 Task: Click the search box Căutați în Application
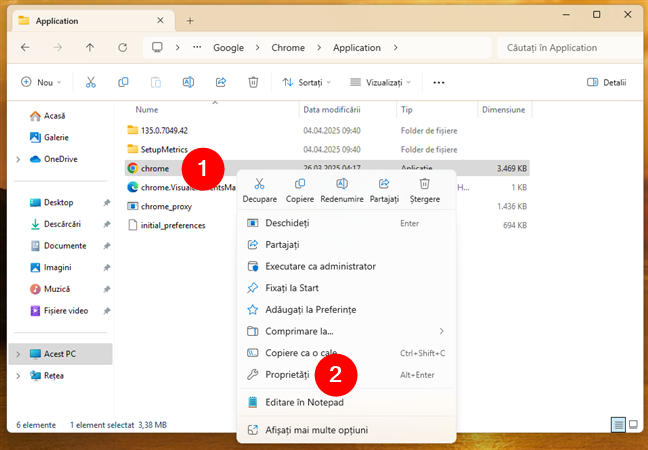click(x=572, y=48)
